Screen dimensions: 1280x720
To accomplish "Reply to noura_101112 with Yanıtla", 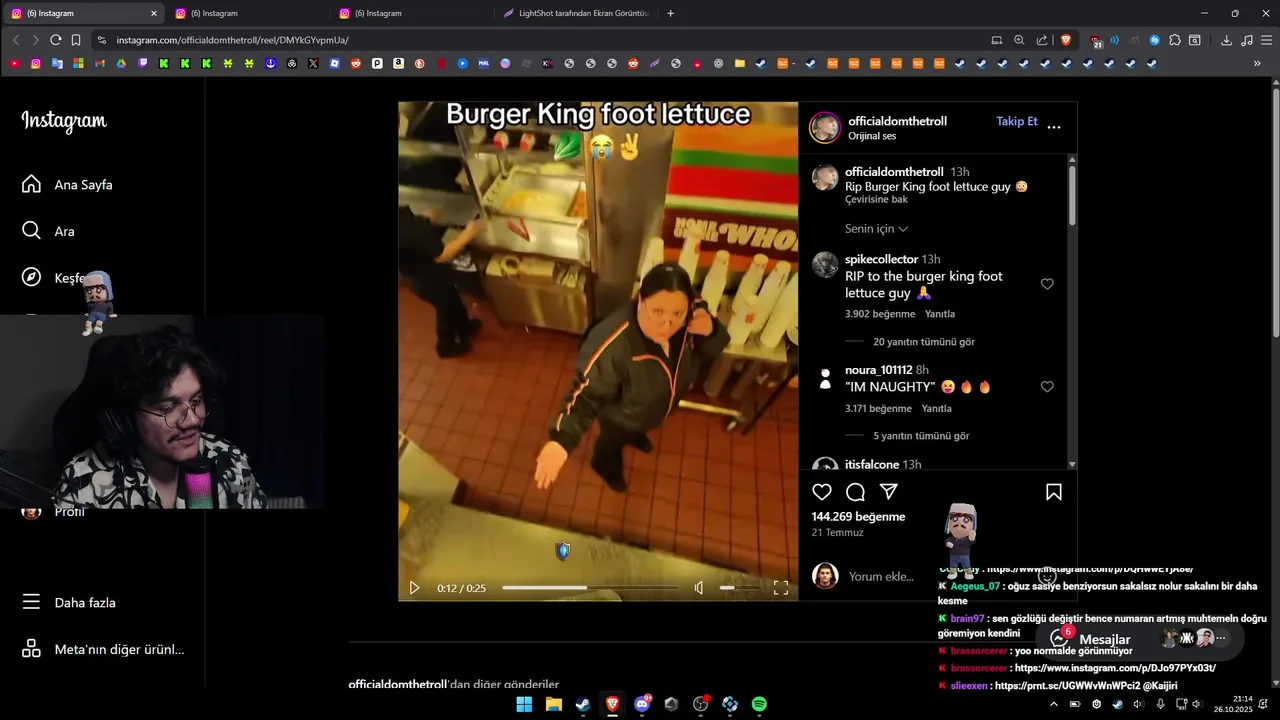I will click(936, 408).
